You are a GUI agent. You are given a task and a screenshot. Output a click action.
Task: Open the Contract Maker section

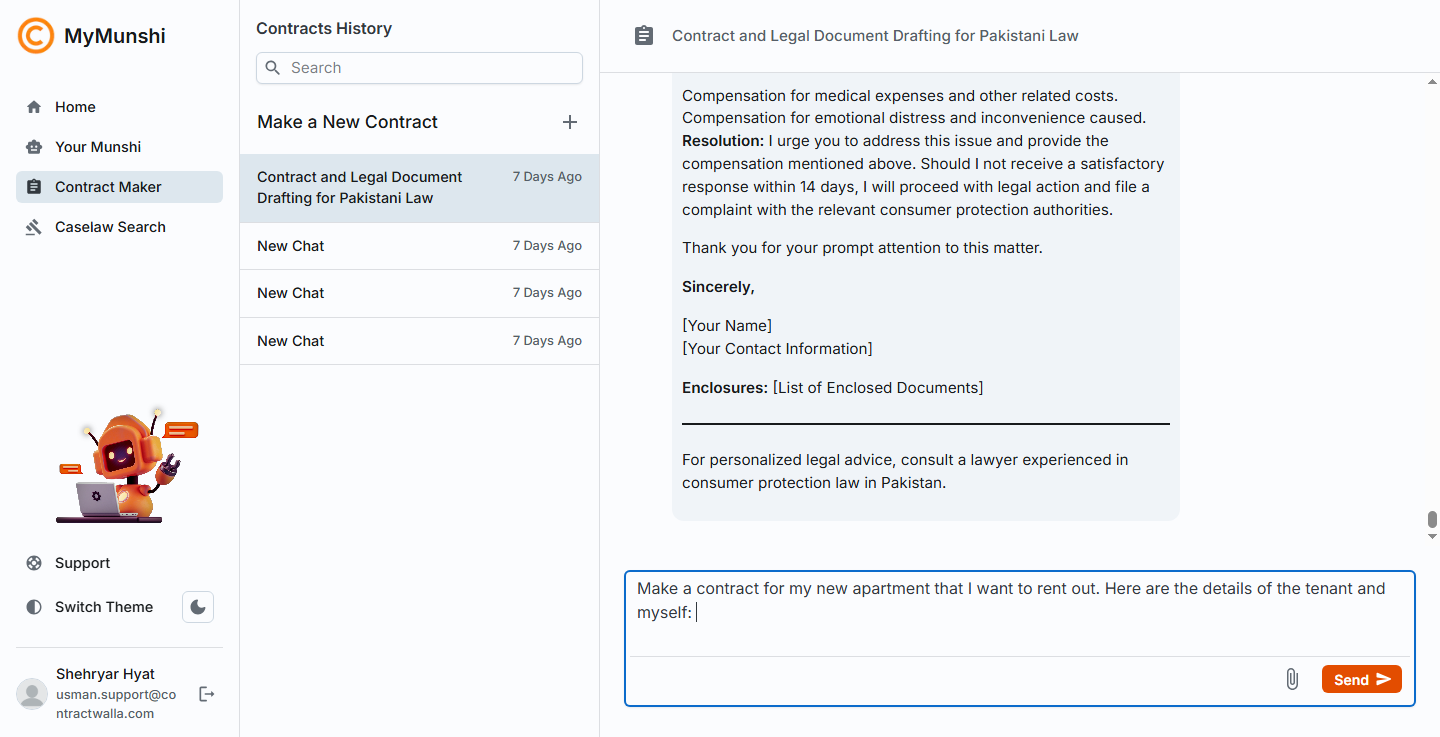pos(108,187)
